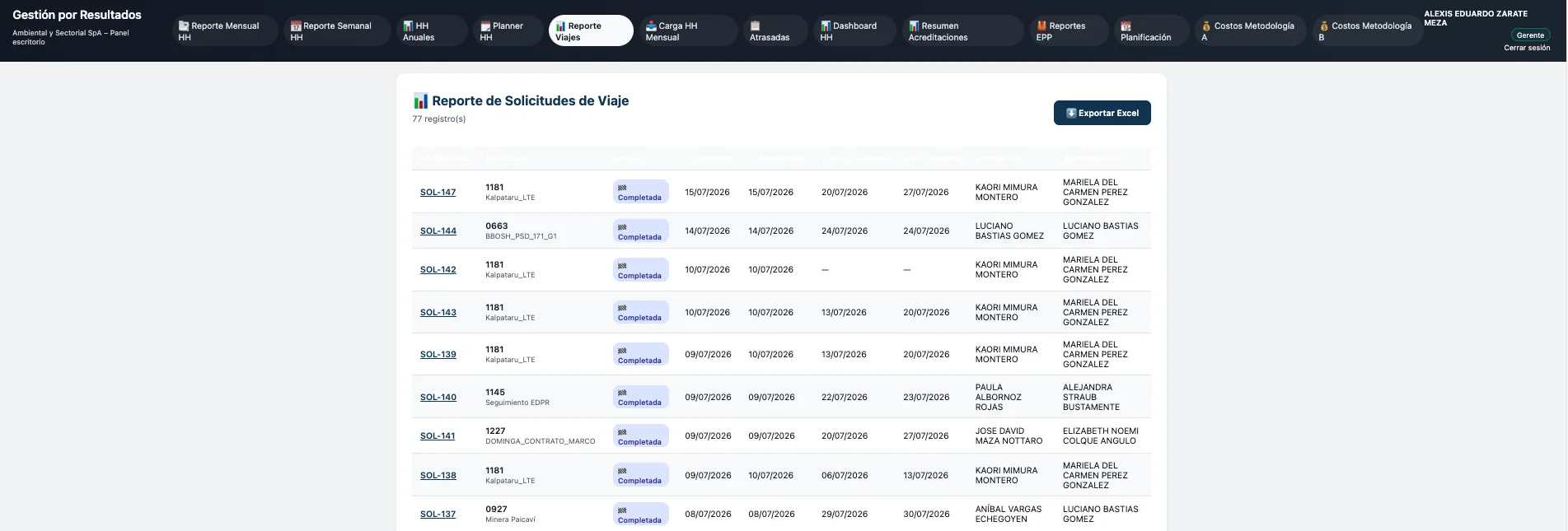The height and width of the screenshot is (531, 1568).
Task: Click the chart icon beside Reporte de Solicitudes de Viaje heading
Action: point(421,101)
